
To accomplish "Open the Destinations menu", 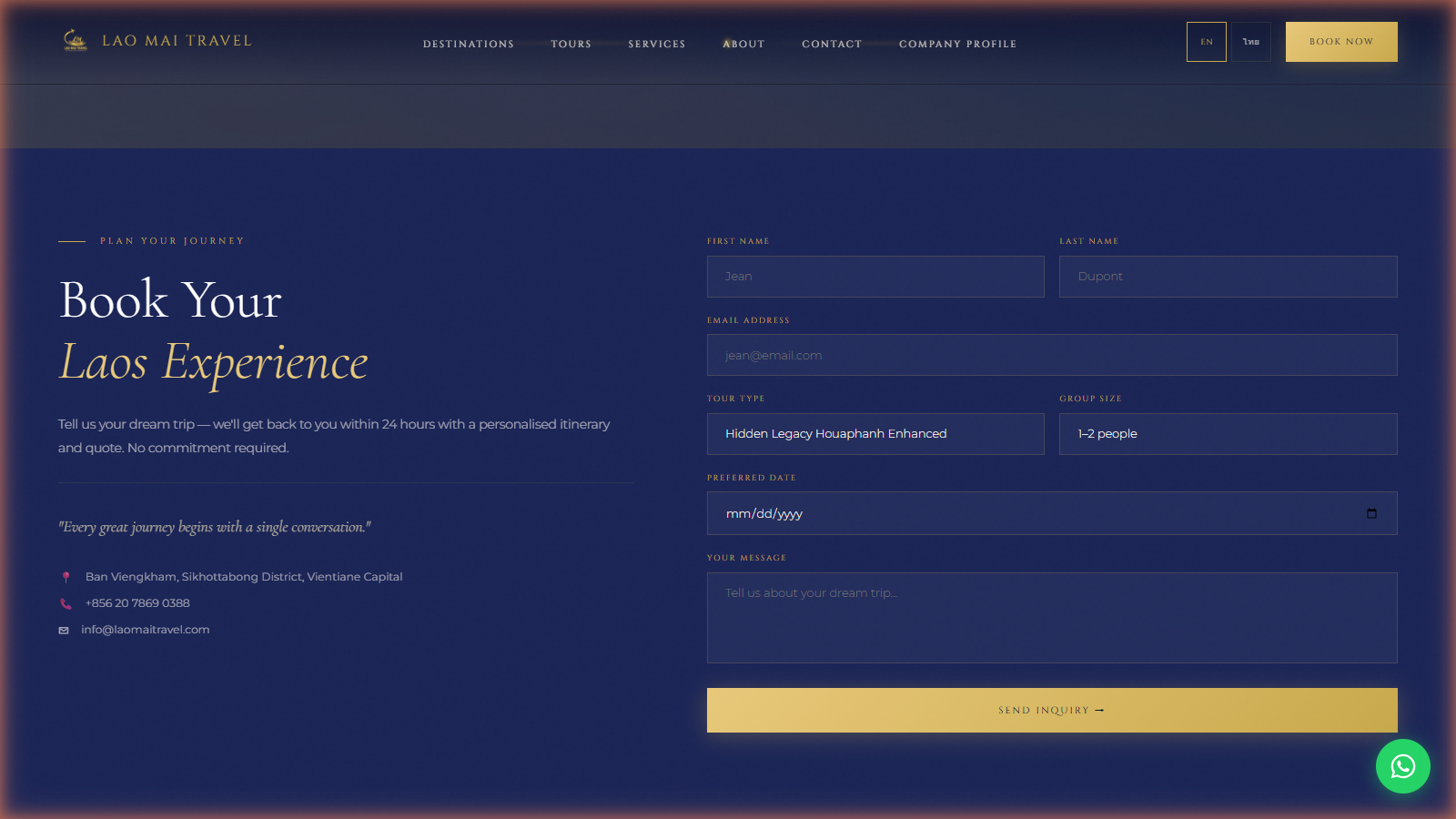I will (x=468, y=44).
